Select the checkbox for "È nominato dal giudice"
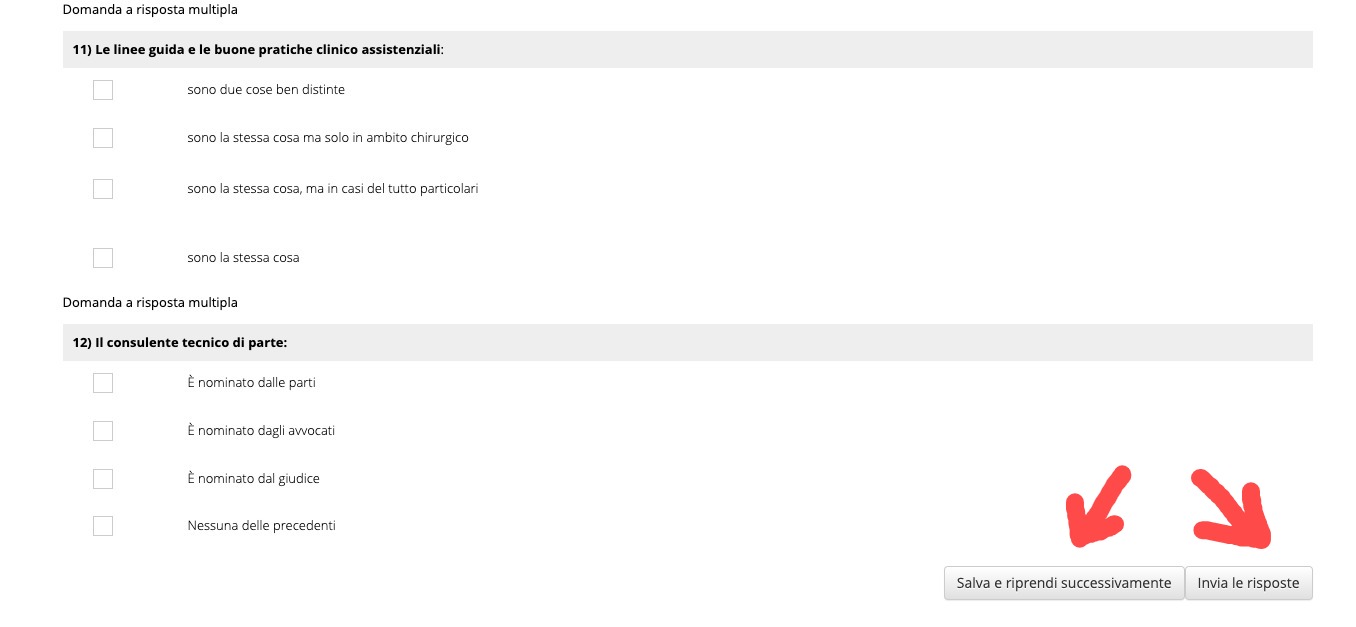1356x627 pixels. (x=103, y=479)
